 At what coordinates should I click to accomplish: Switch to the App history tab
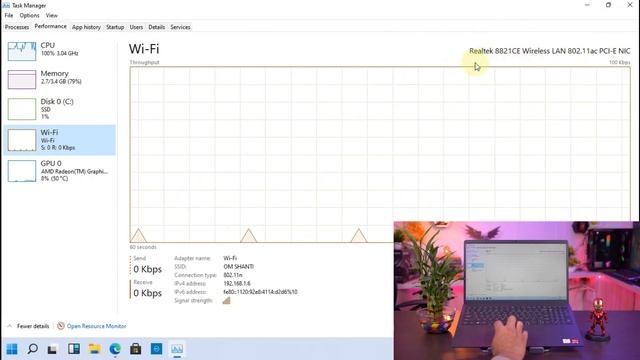pyautogui.click(x=86, y=27)
